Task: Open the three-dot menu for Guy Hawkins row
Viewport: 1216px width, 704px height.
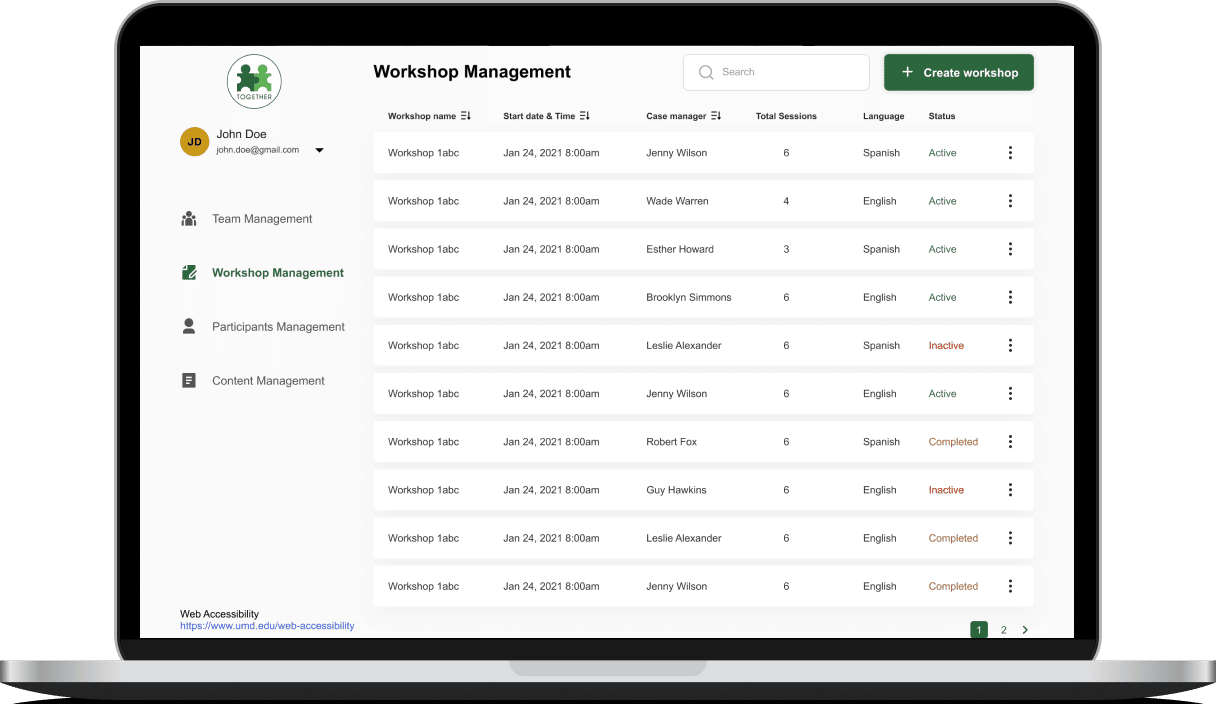Action: (1010, 490)
